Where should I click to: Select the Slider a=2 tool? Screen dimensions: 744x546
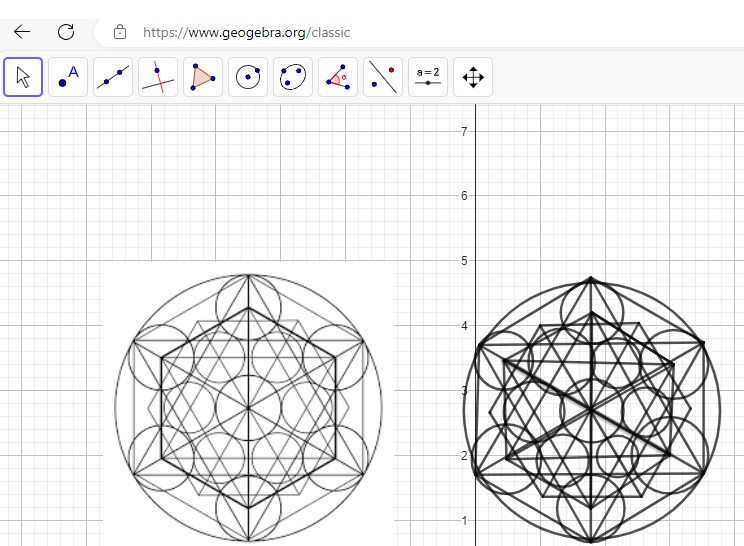click(x=428, y=77)
